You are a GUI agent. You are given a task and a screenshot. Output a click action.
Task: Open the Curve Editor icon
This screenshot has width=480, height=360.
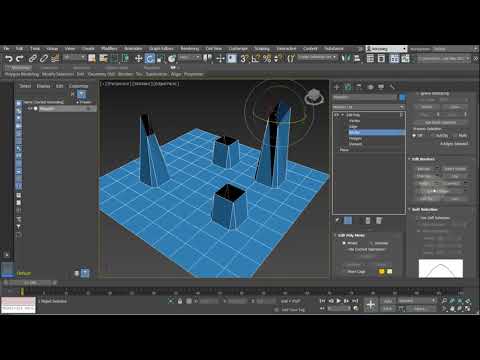pyautogui.click(x=405, y=59)
